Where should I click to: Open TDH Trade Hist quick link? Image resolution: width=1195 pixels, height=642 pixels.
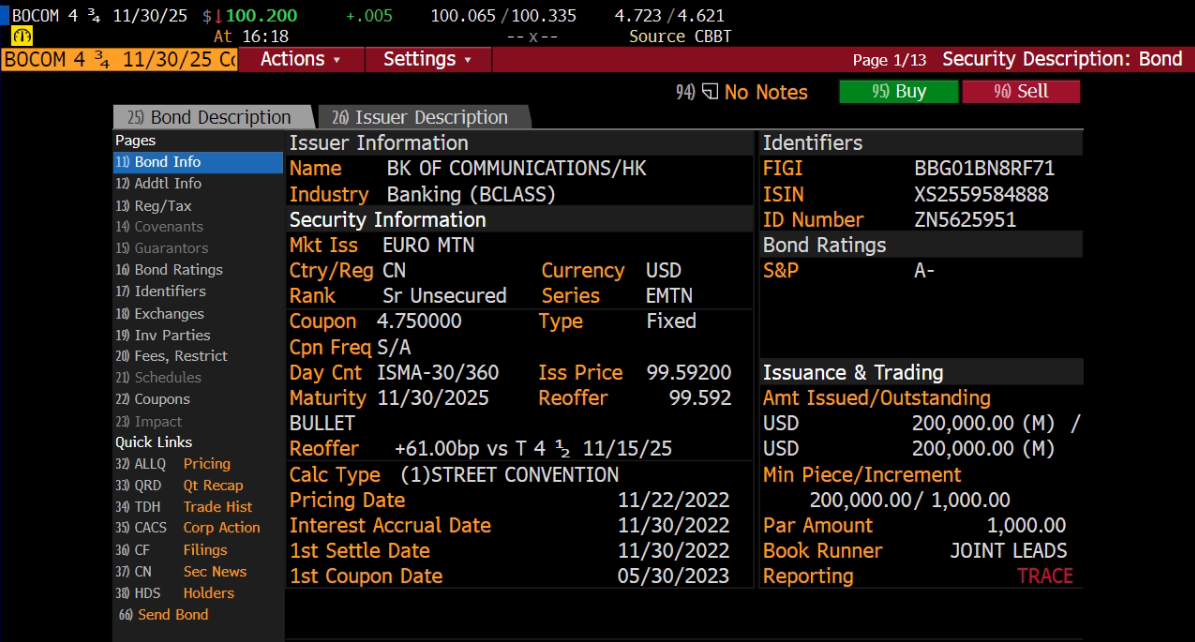click(184, 506)
